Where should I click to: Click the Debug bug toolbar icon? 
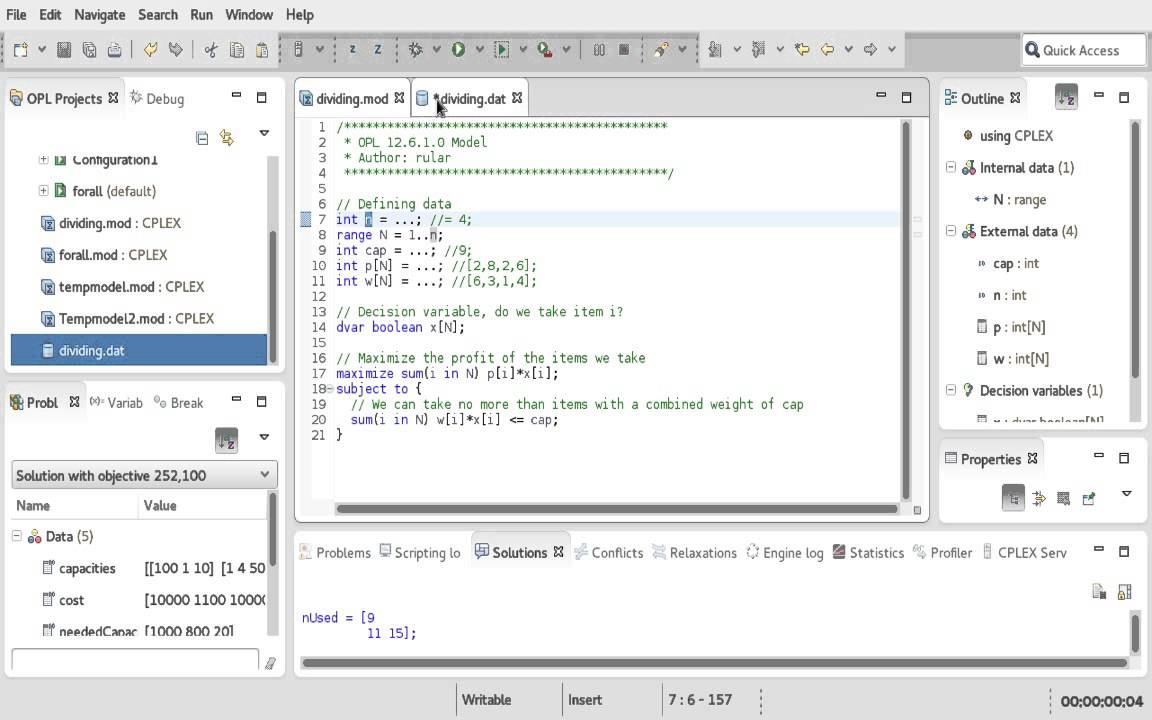pyautogui.click(x=416, y=49)
